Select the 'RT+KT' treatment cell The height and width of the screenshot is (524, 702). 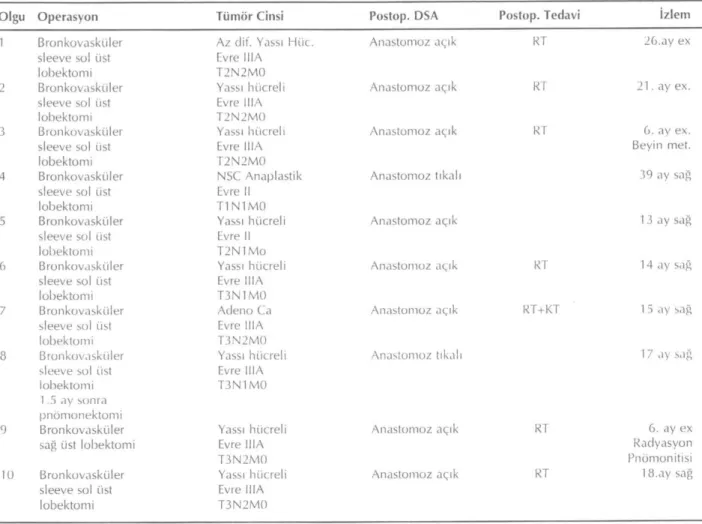point(541,309)
